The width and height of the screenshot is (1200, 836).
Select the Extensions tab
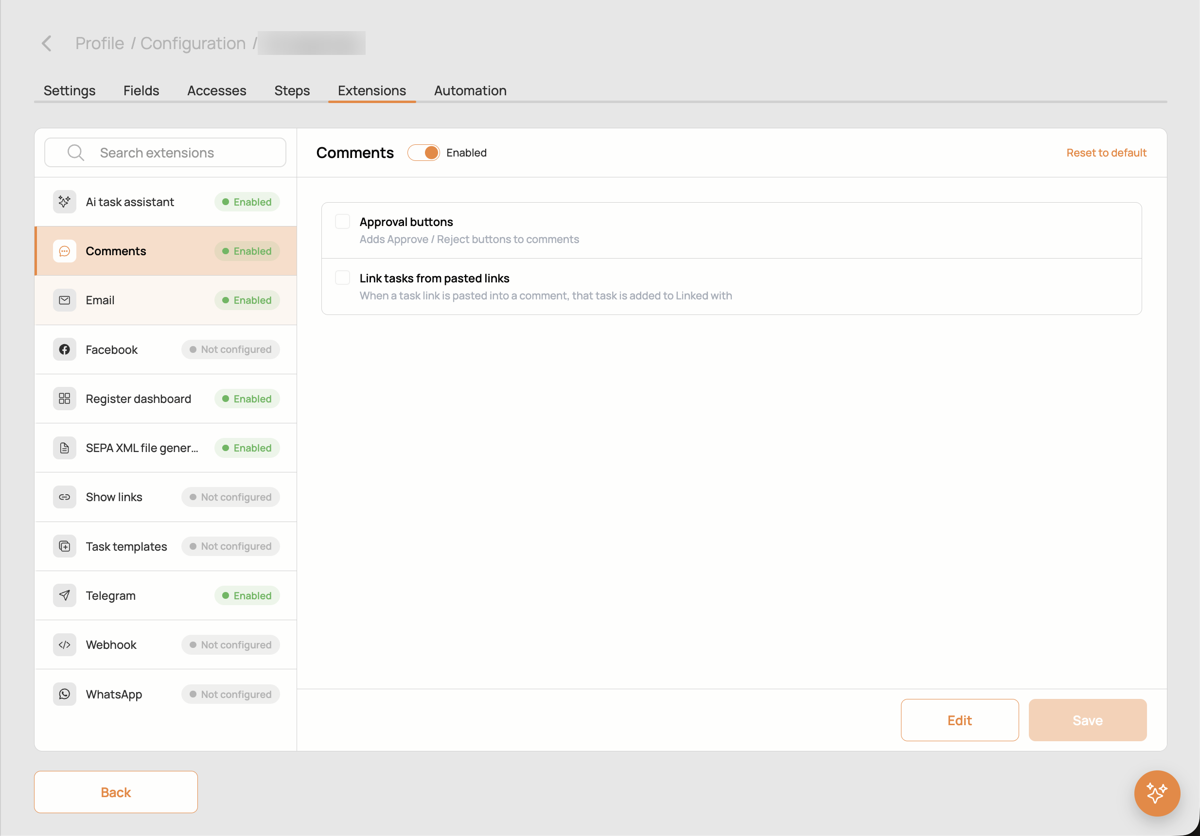[372, 90]
